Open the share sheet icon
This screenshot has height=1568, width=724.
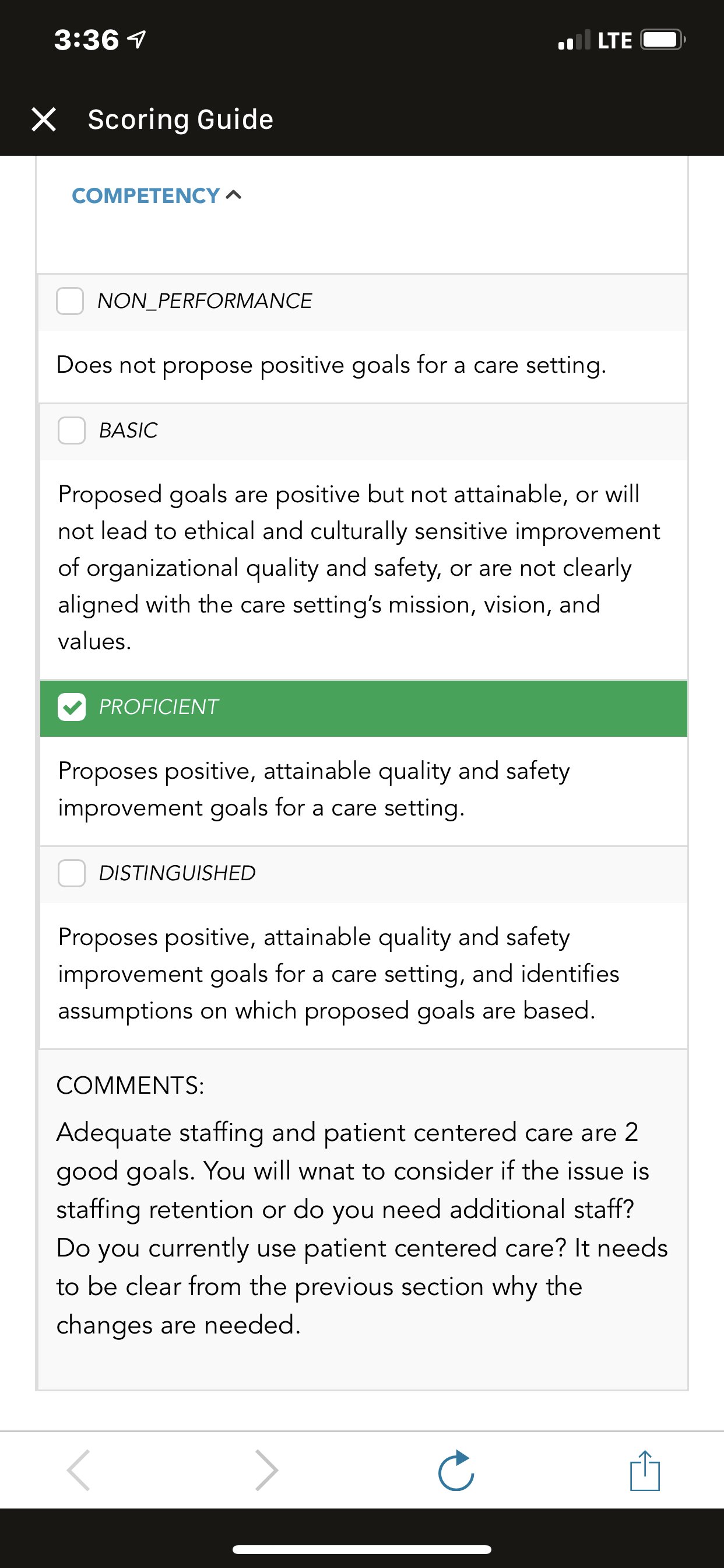pos(645,1470)
